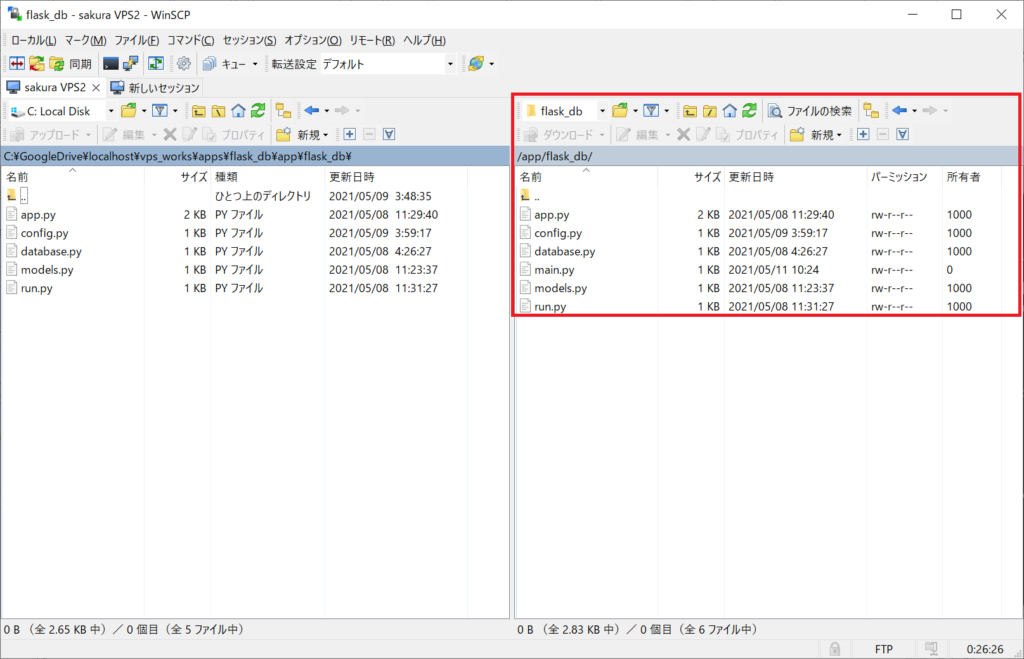Toggle the remote panel file filter
The image size is (1024, 659).
click(x=649, y=110)
